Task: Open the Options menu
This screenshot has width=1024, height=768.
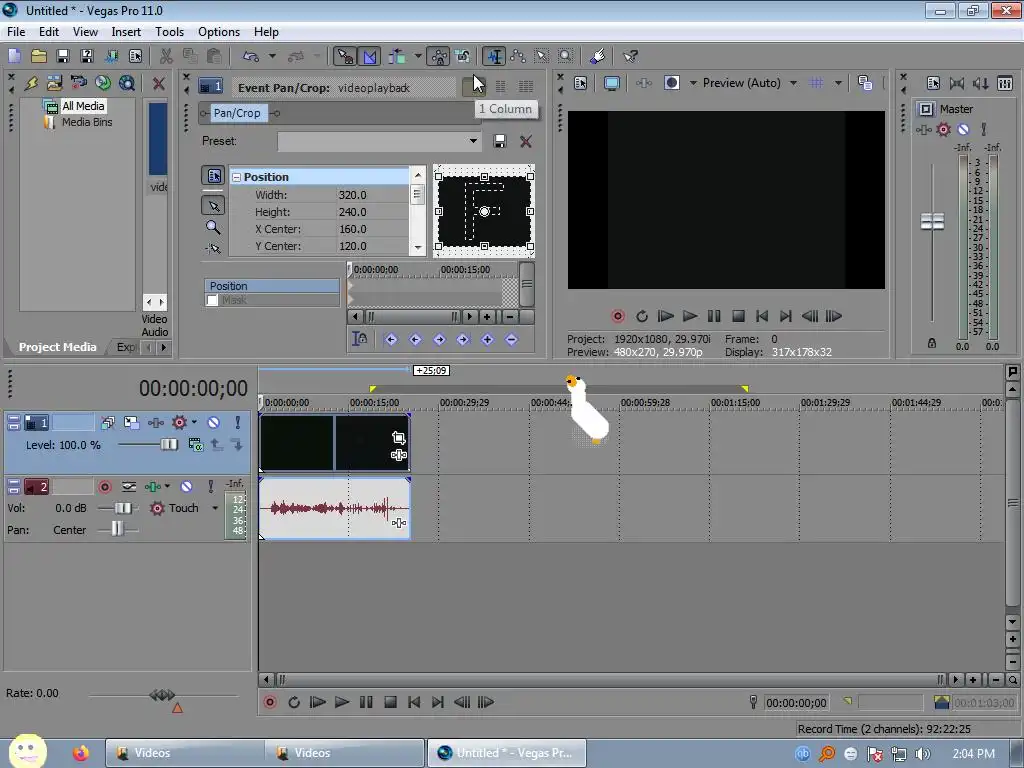Action: [219, 31]
